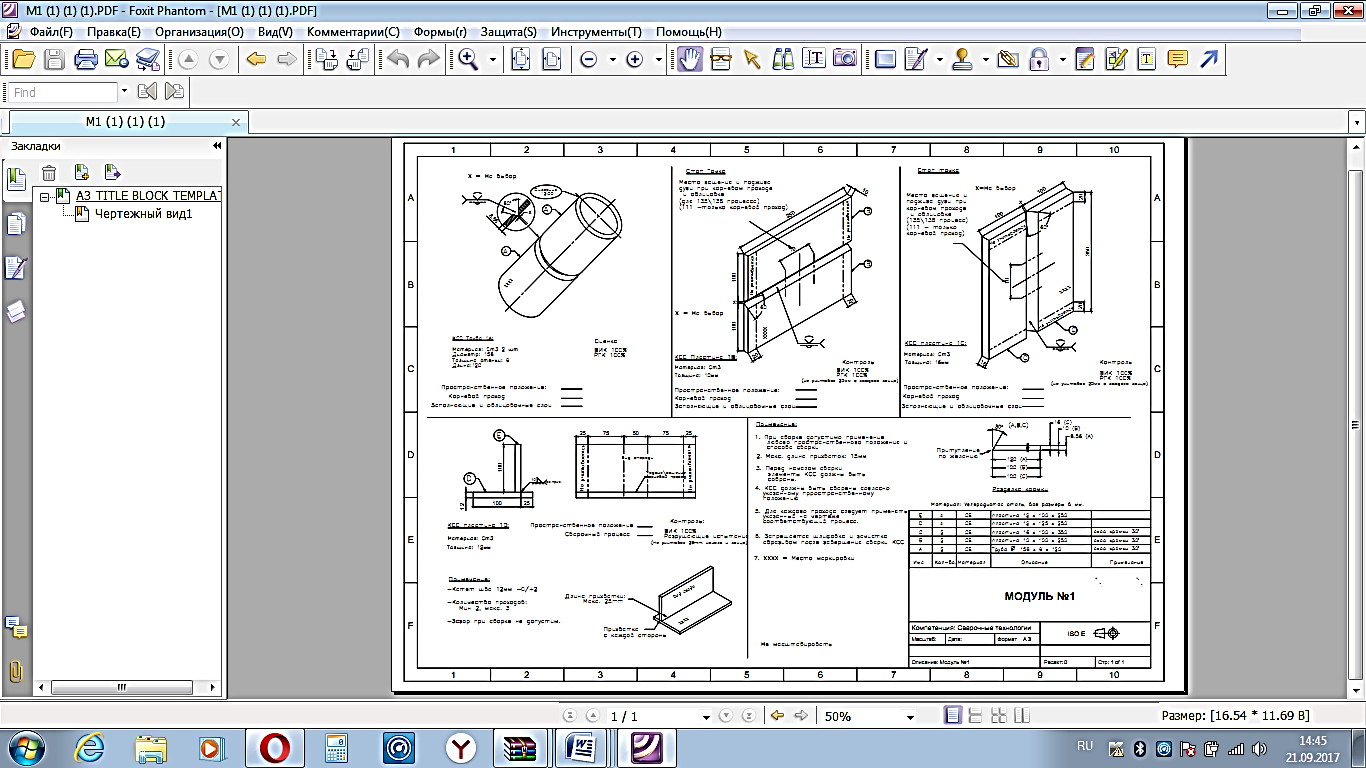
Task: Click the Snapshot camera tool
Action: click(844, 59)
